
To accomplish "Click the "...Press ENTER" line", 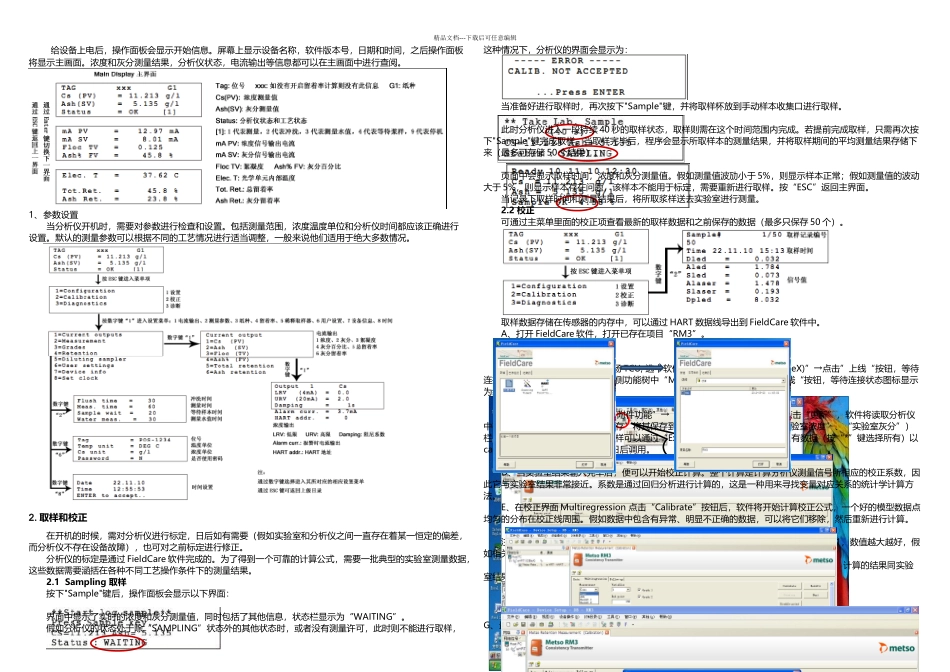I will click(581, 92).
